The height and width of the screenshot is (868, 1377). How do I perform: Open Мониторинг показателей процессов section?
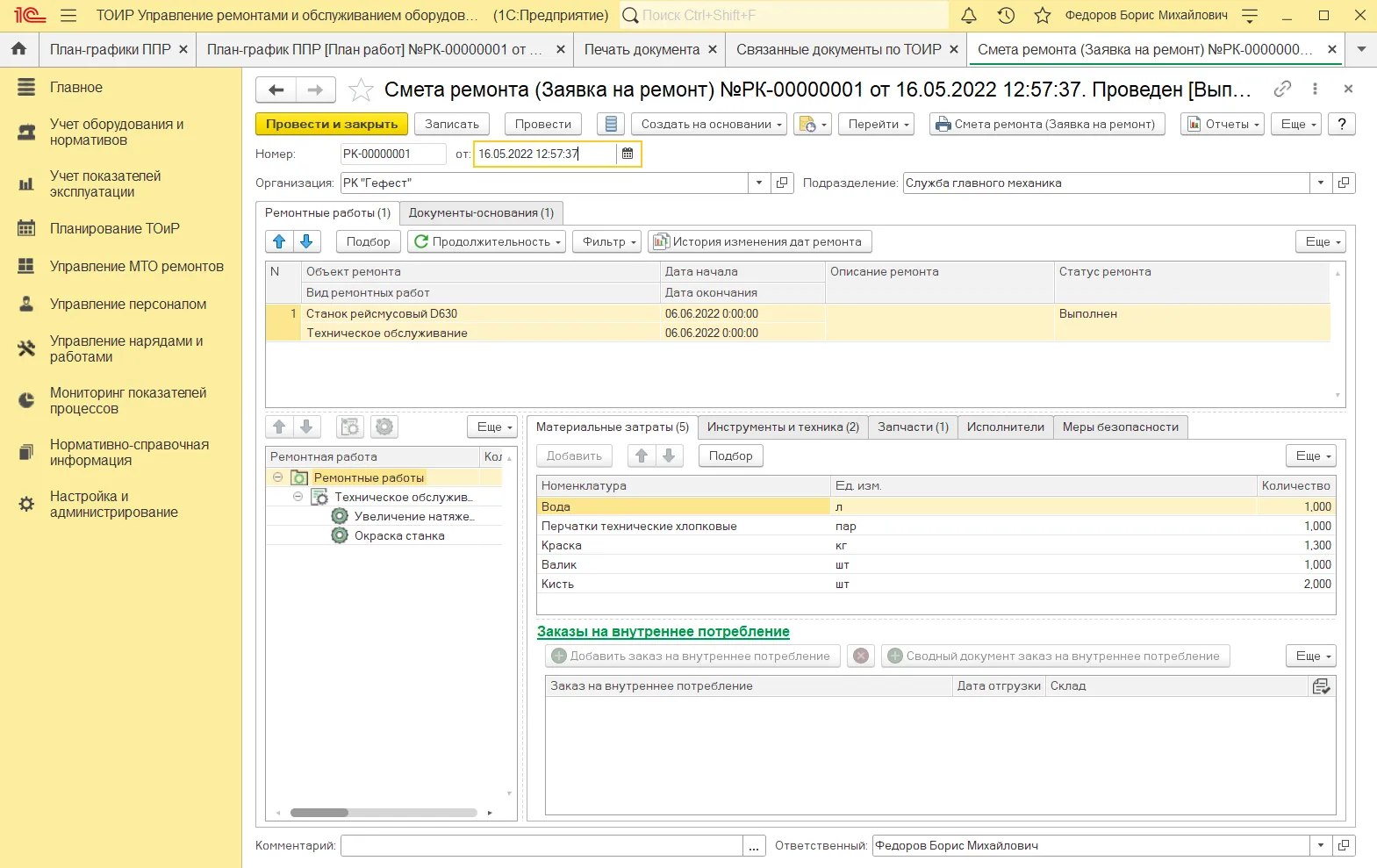coord(128,400)
